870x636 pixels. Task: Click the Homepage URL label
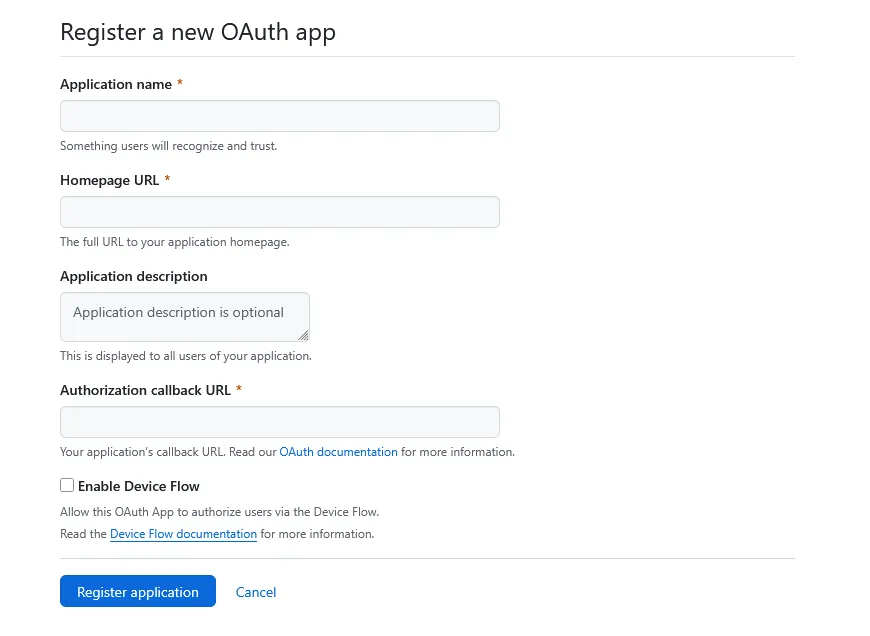click(x=109, y=180)
